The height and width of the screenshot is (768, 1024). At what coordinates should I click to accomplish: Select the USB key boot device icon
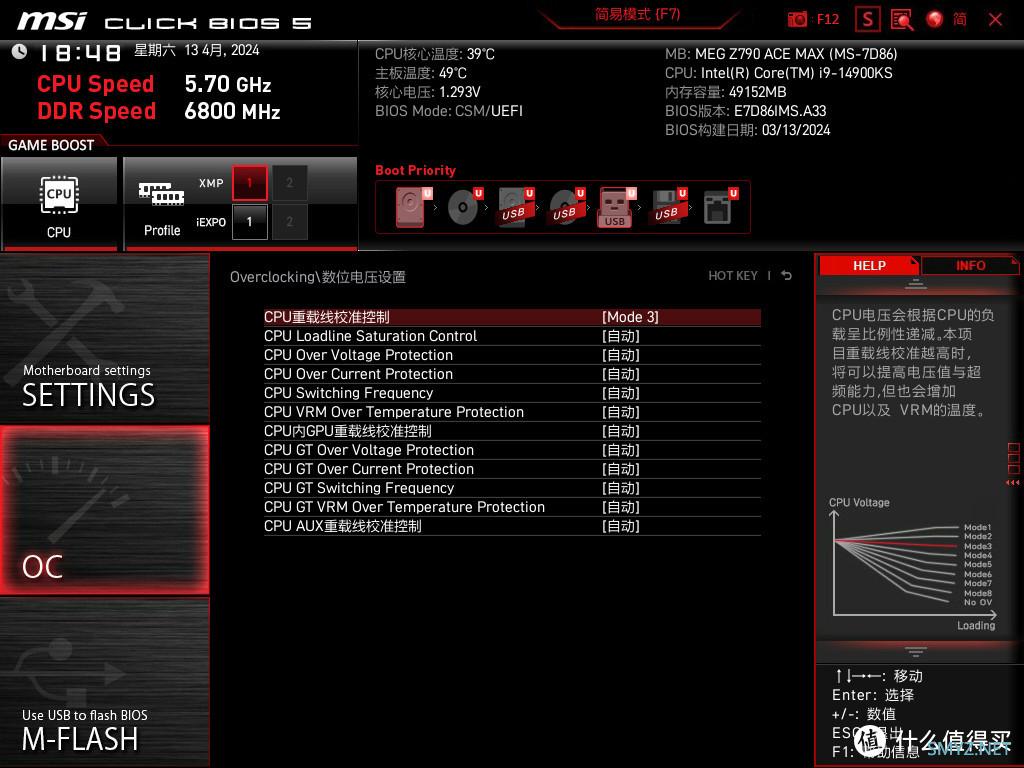coord(616,207)
